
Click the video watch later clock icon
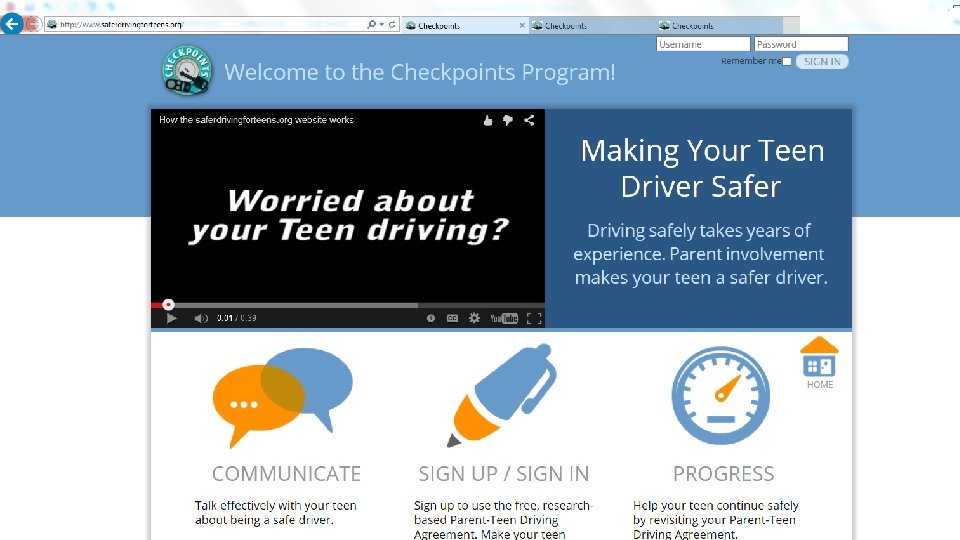point(431,318)
